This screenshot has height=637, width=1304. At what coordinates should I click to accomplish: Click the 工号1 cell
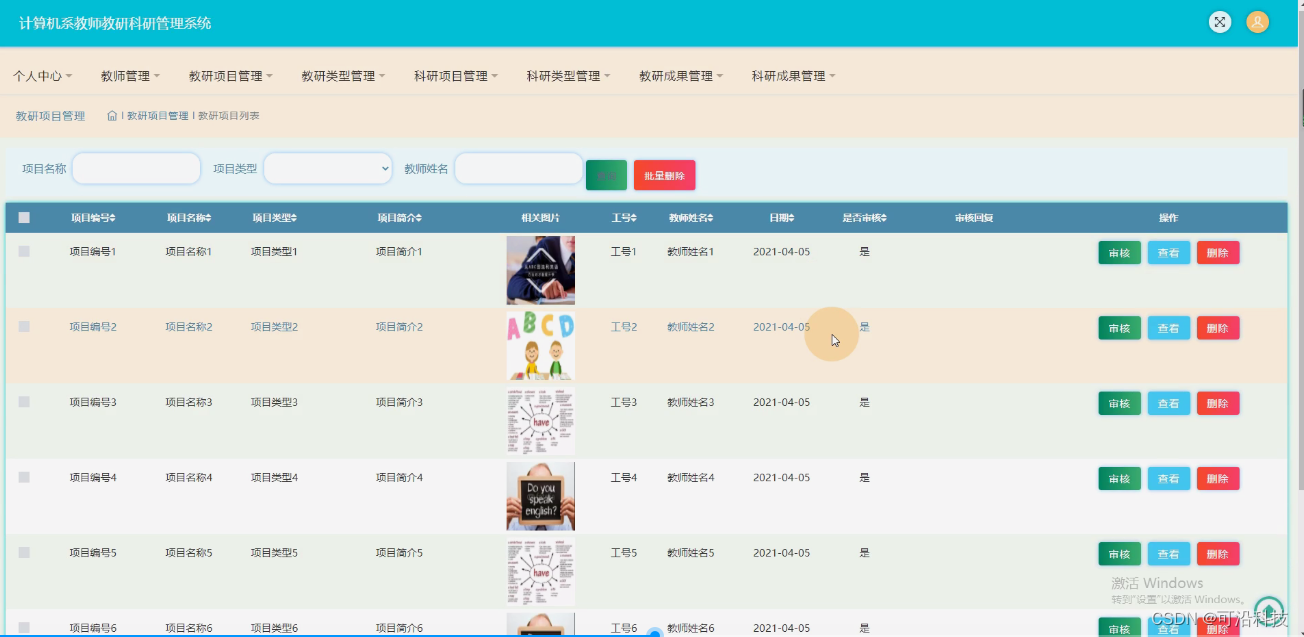pos(624,251)
